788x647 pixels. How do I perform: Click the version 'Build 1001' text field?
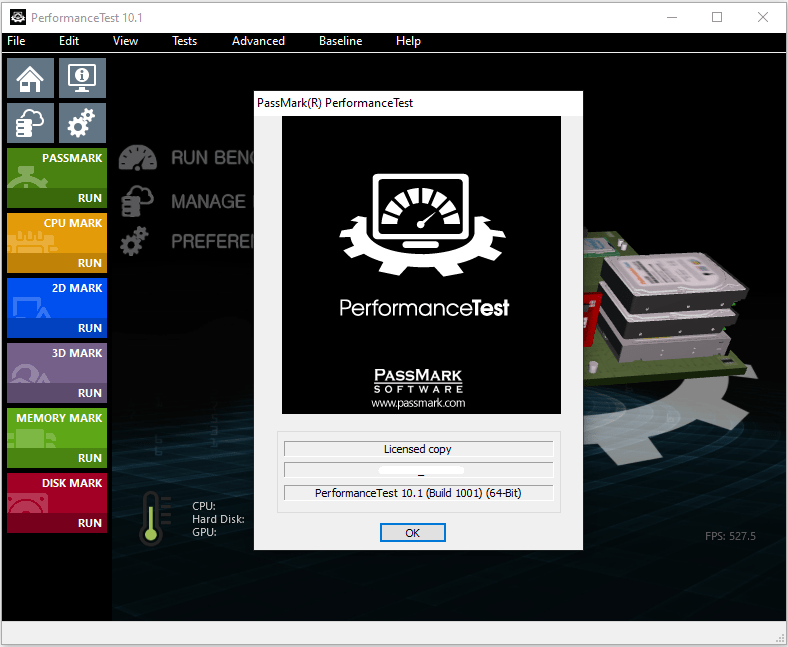coord(418,493)
